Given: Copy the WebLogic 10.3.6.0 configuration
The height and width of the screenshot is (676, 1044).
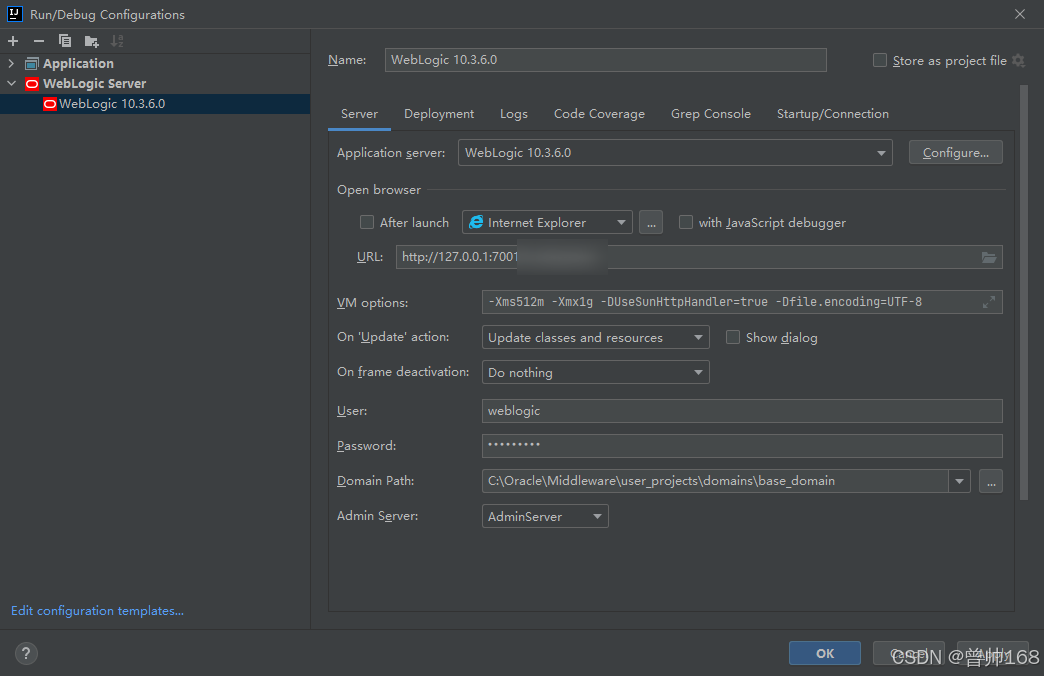Looking at the screenshot, I should click(x=64, y=41).
